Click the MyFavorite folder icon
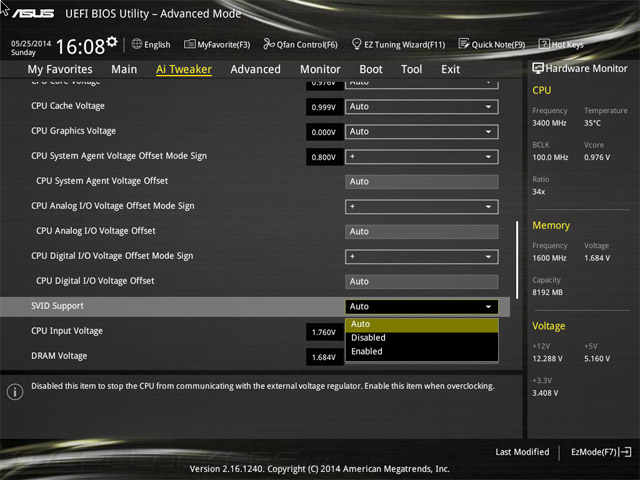 pos(189,44)
